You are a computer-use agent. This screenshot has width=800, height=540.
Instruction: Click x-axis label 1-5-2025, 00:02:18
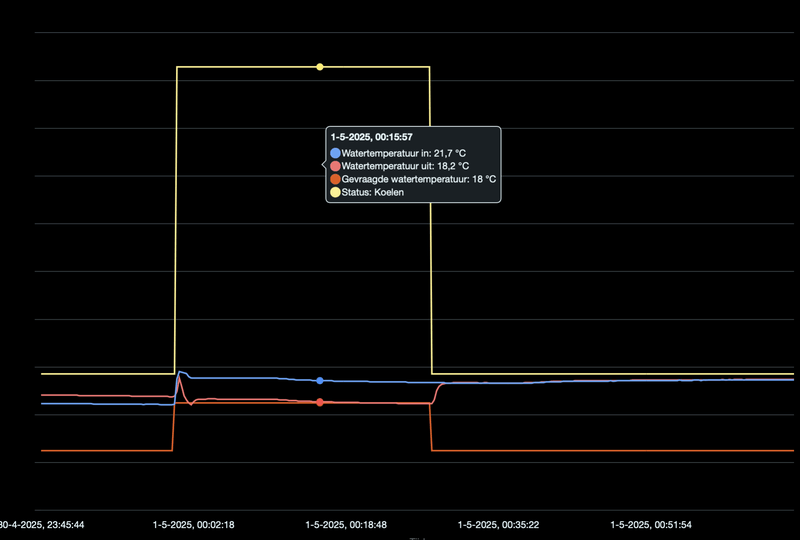click(x=193, y=525)
